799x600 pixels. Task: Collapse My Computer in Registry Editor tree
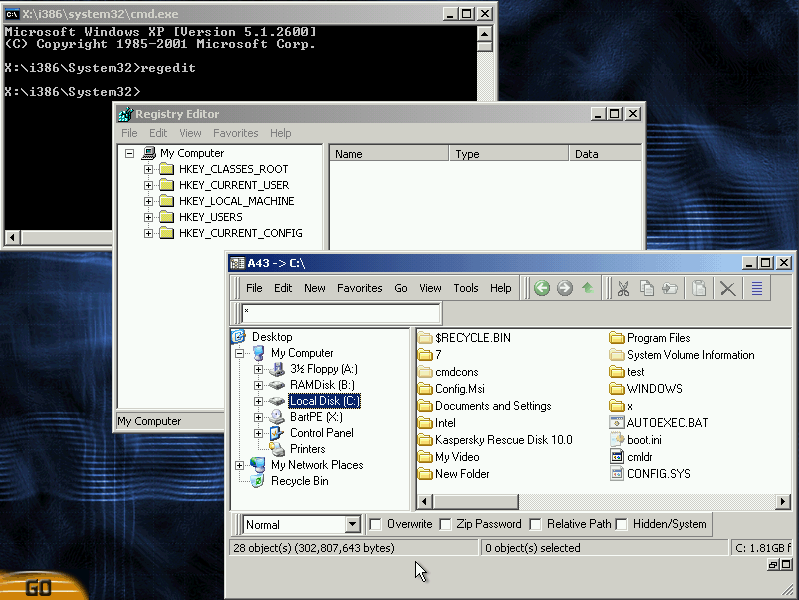[x=129, y=153]
